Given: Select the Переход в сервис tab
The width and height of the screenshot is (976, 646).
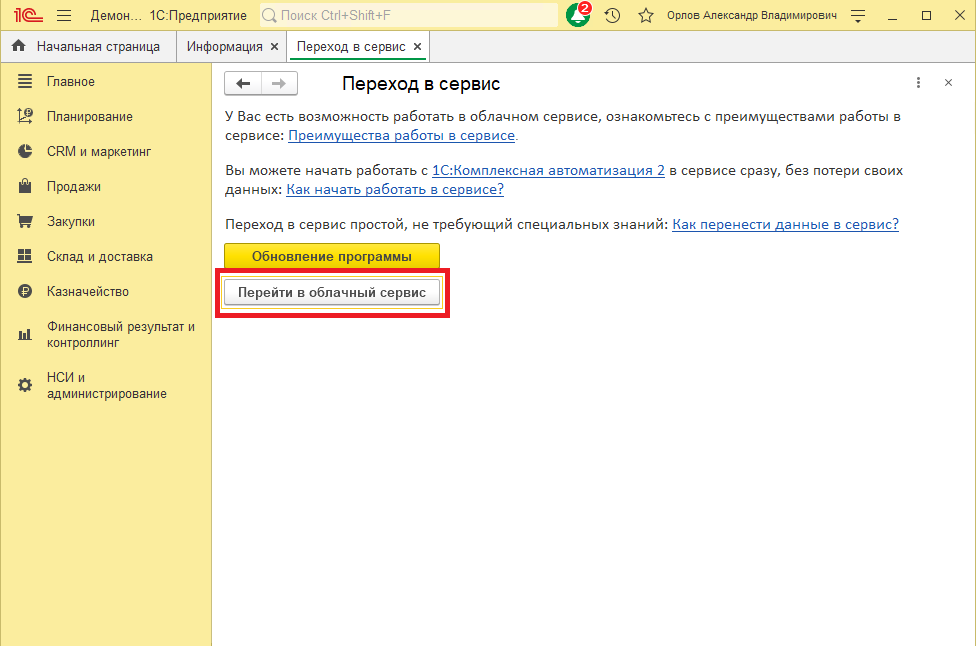Looking at the screenshot, I should pos(351,47).
